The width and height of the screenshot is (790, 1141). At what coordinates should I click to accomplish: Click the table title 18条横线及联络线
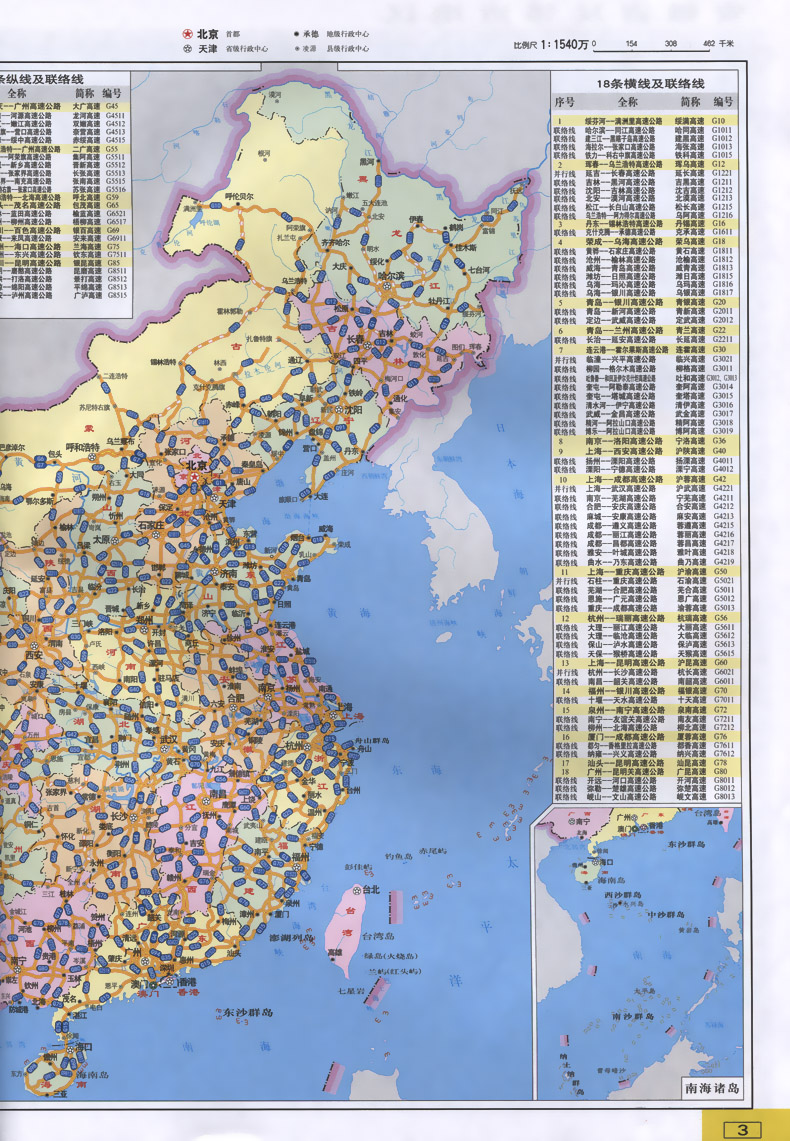pyautogui.click(x=650, y=84)
